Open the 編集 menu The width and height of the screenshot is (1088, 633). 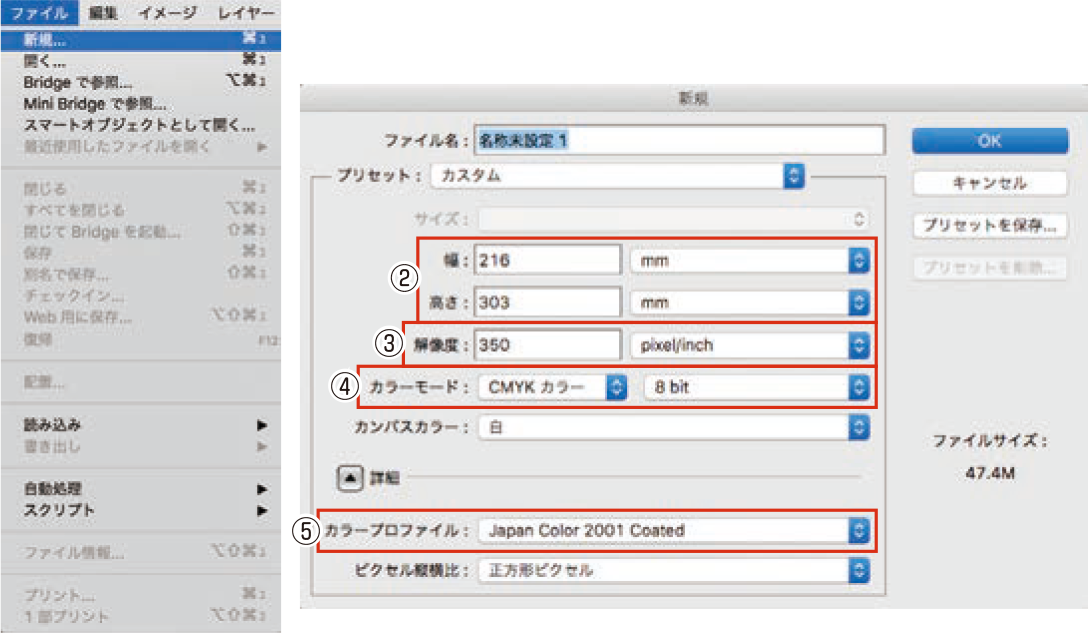(103, 13)
